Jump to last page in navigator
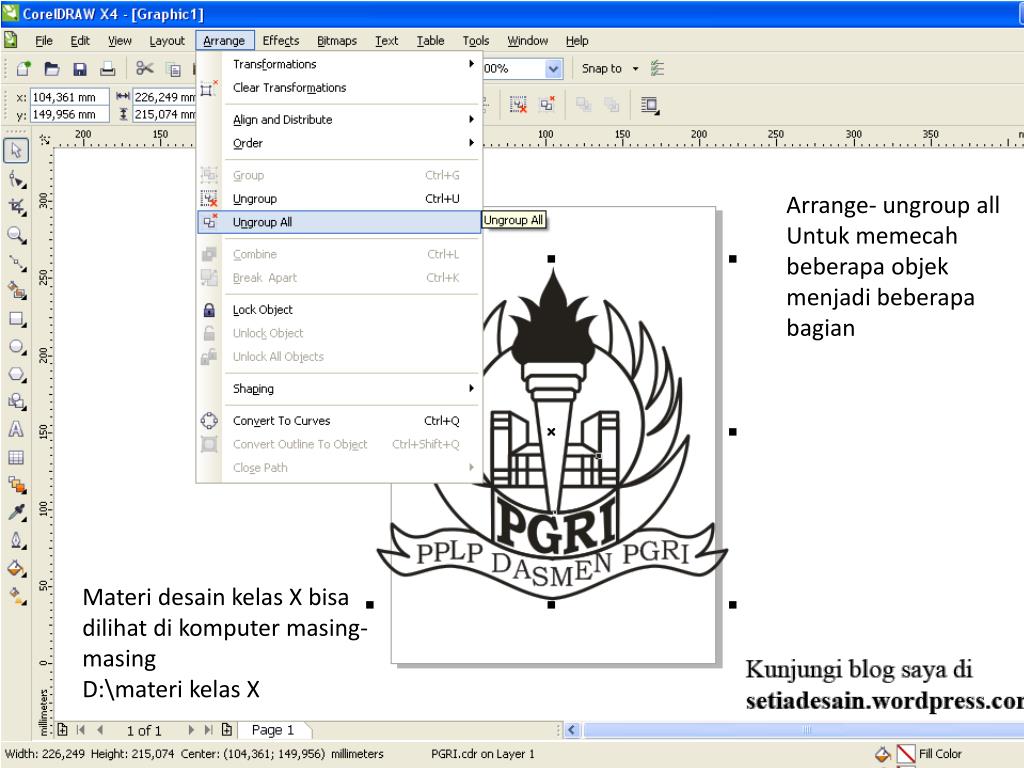The width and height of the screenshot is (1024, 768). [x=208, y=729]
